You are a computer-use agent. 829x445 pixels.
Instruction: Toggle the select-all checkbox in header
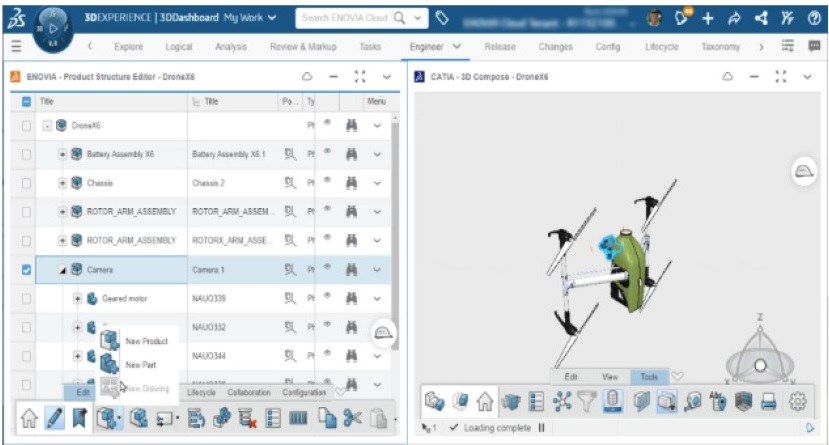point(26,102)
